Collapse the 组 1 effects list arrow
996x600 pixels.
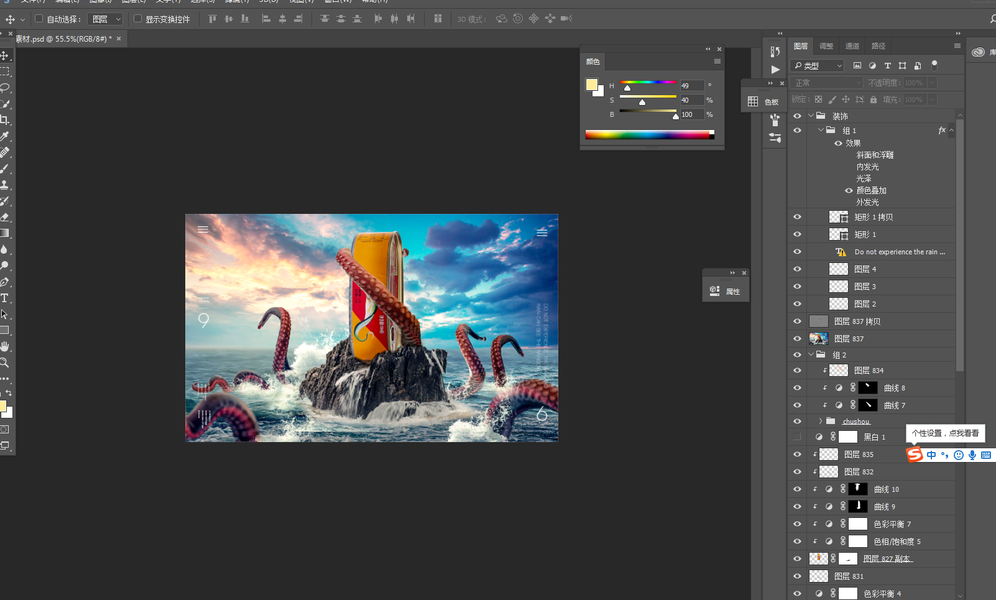coord(952,130)
